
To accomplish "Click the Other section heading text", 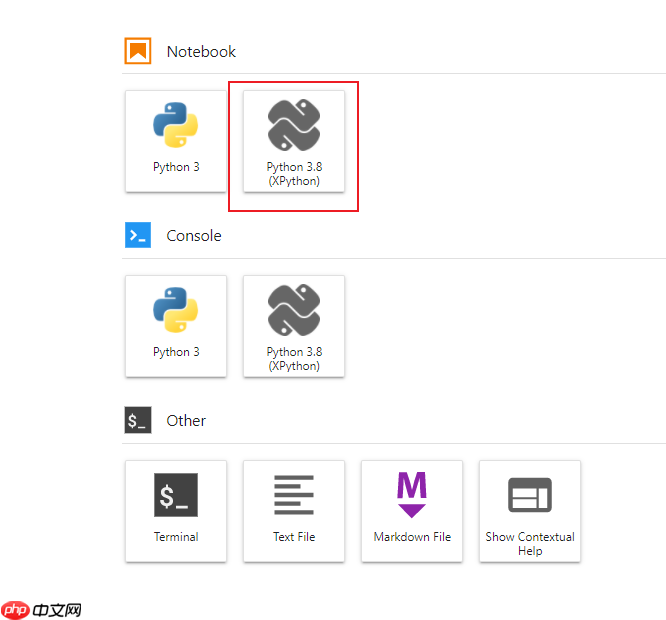I will (x=186, y=421).
